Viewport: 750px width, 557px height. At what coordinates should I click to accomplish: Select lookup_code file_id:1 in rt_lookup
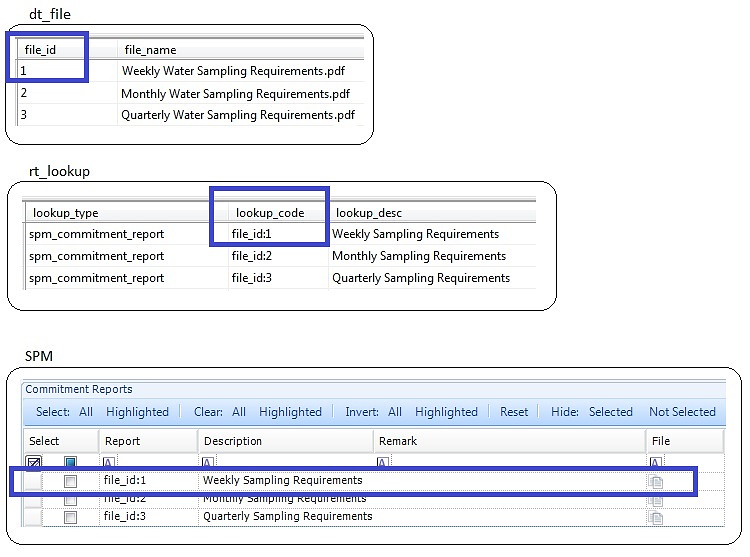pyautogui.click(x=252, y=234)
